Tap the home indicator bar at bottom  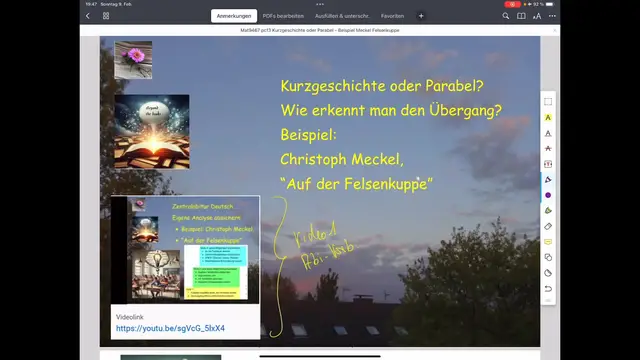[x=320, y=356]
